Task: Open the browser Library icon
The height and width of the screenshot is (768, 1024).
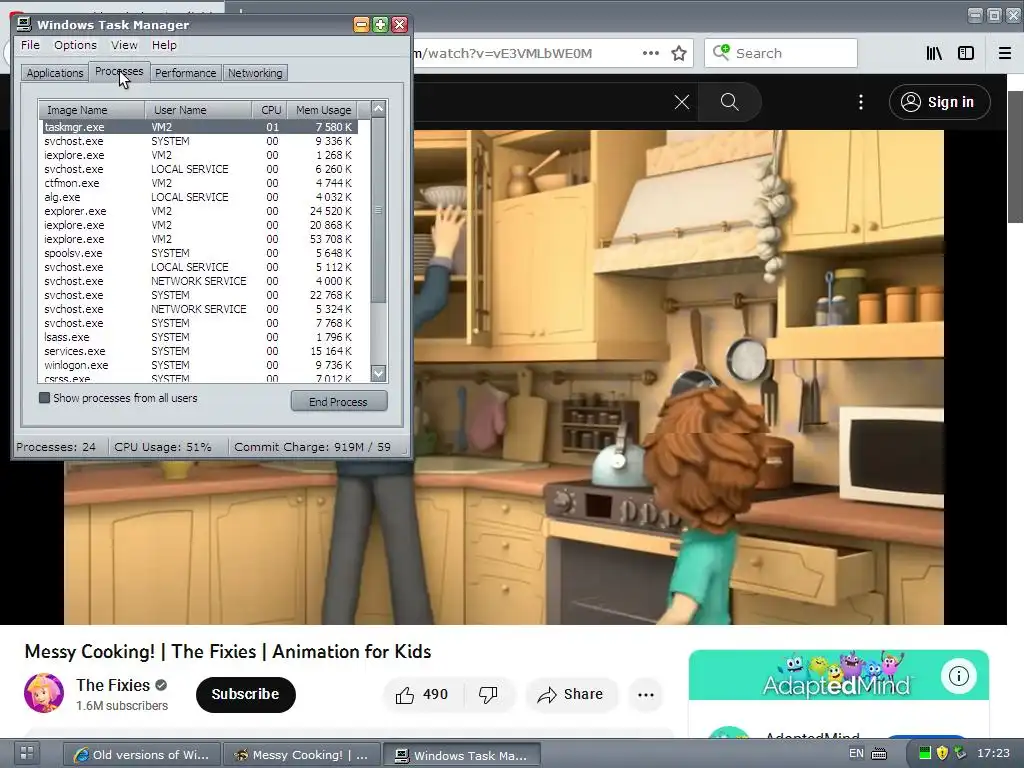Action: point(935,53)
